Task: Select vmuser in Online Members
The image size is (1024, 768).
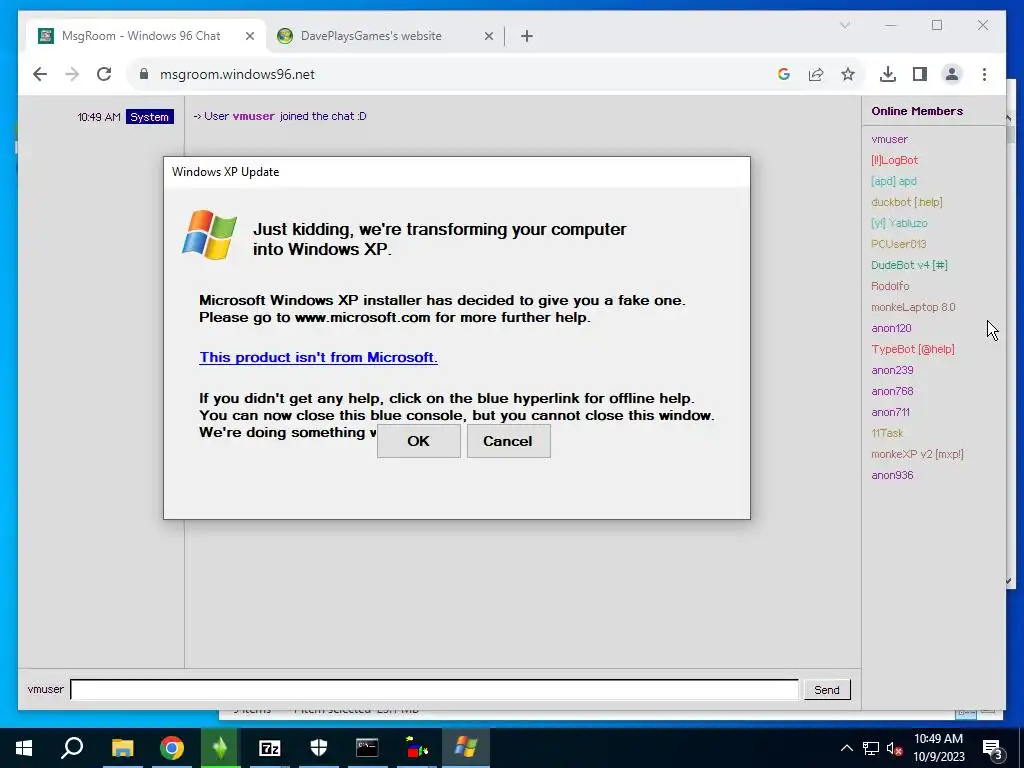Action: pos(889,139)
